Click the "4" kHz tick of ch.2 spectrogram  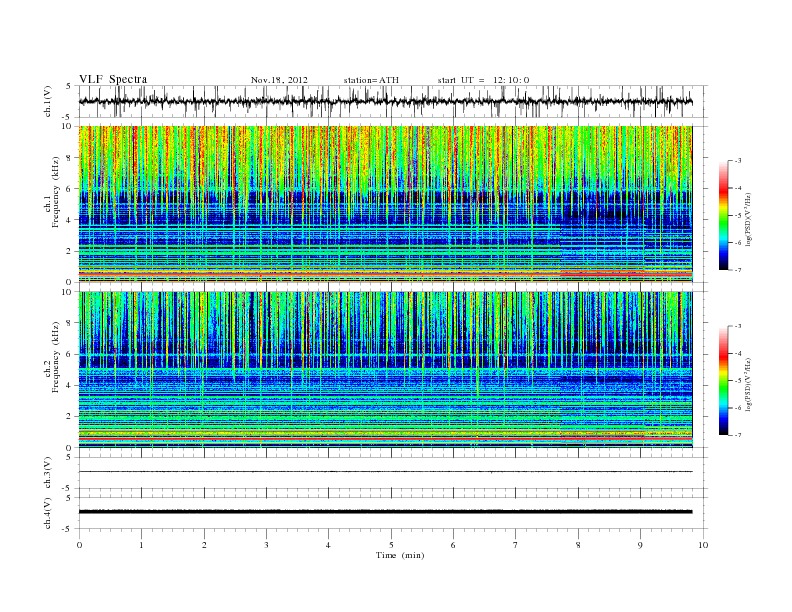point(69,385)
